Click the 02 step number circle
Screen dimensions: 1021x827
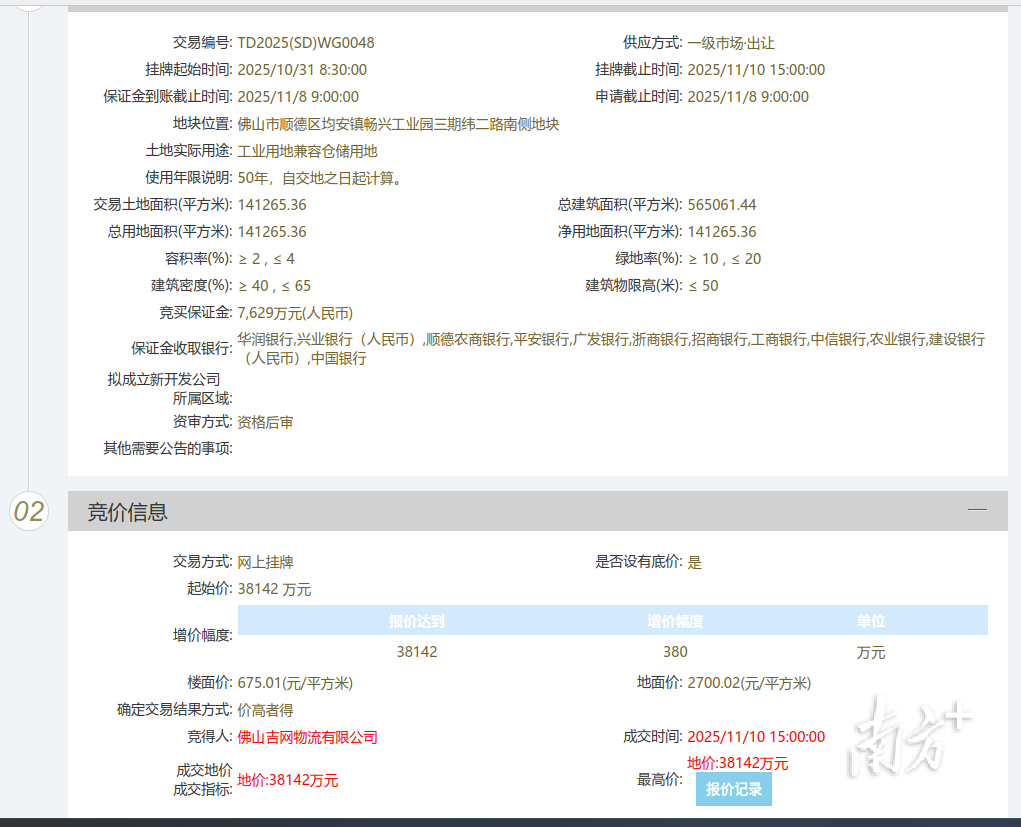click(29, 512)
